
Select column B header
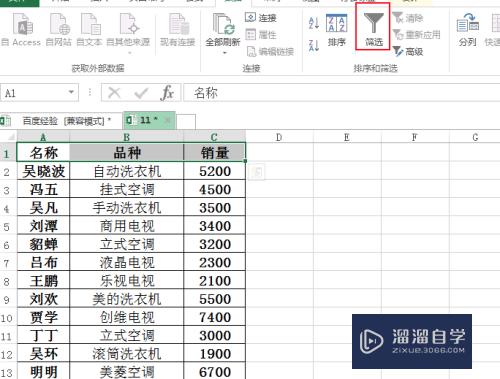click(127, 137)
